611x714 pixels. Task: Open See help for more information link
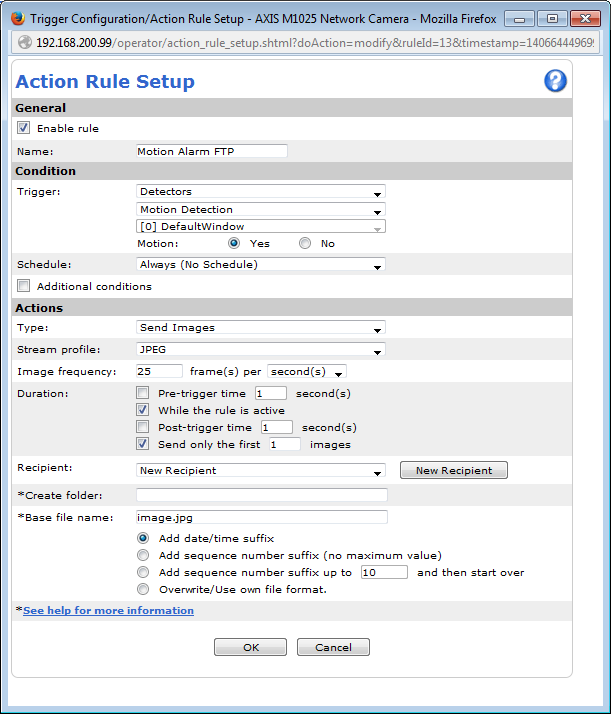click(108, 610)
